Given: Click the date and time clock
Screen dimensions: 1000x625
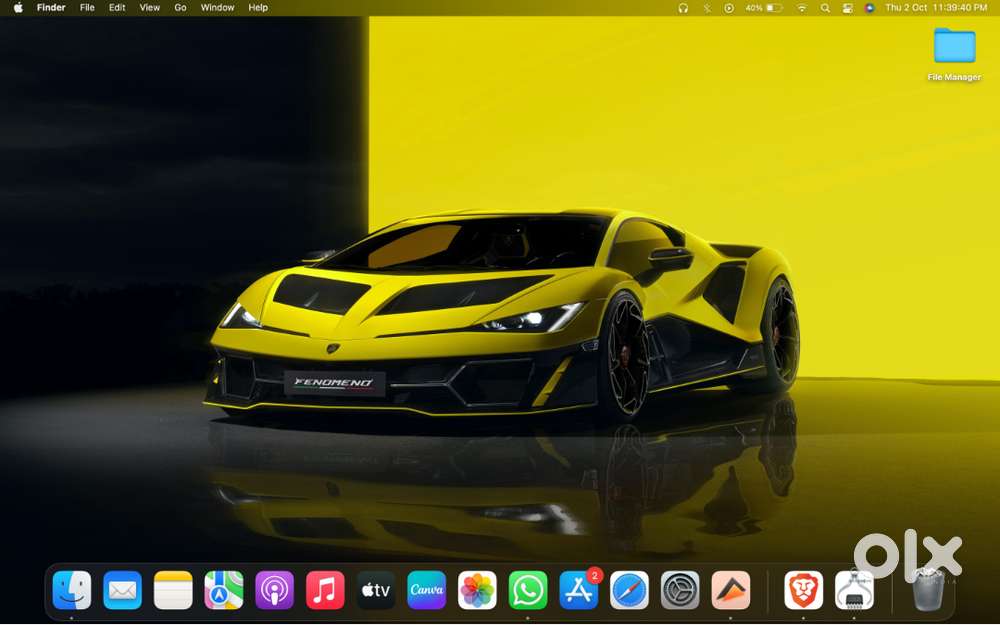Looking at the screenshot, I should 936,8.
